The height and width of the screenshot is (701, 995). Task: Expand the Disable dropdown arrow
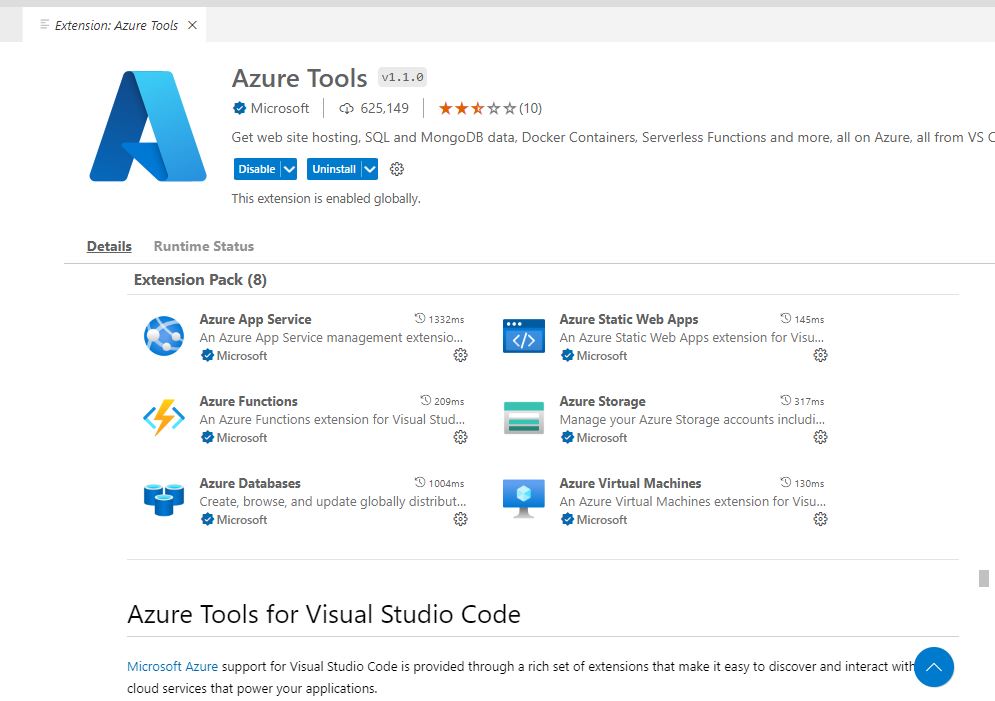point(289,169)
